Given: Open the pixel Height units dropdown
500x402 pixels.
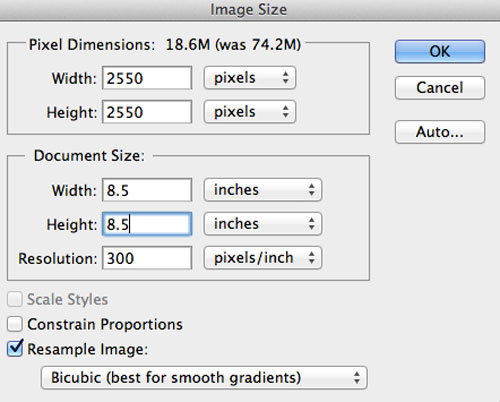Looking at the screenshot, I should (x=250, y=112).
